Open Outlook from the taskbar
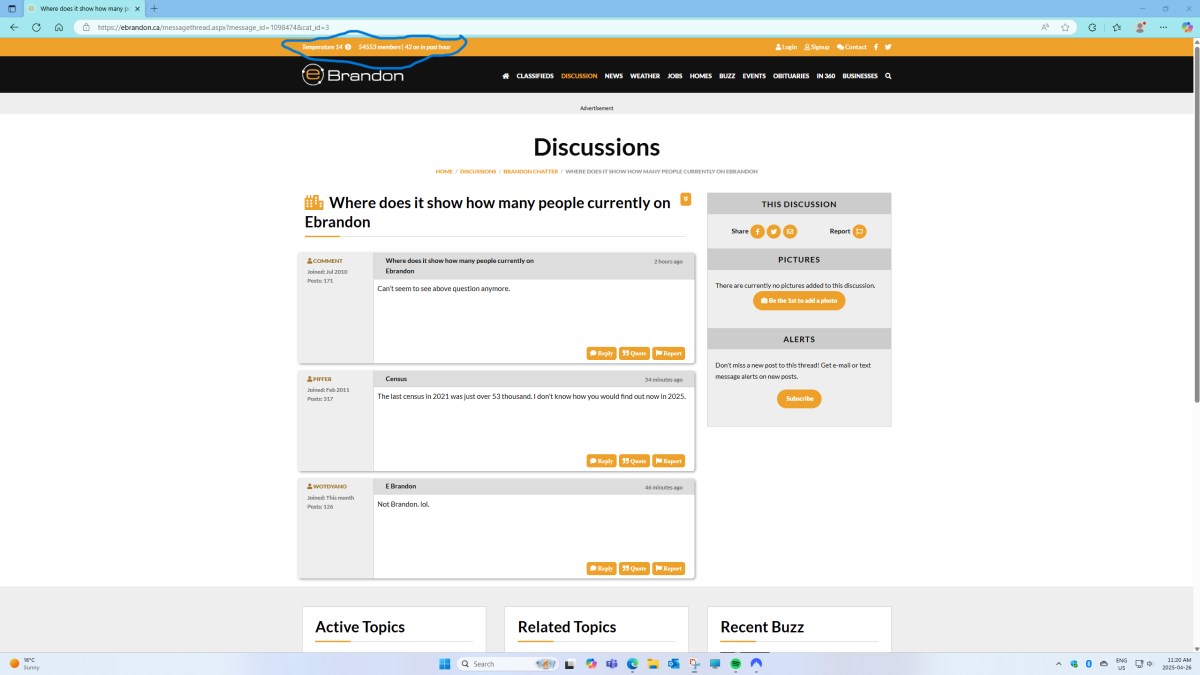This screenshot has height=675, width=1200. point(673,664)
